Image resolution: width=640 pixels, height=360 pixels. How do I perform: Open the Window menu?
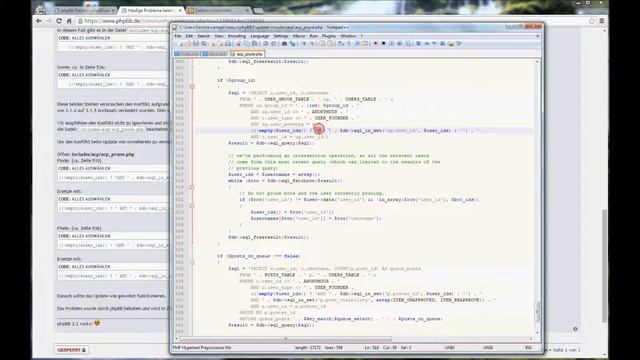348,36
